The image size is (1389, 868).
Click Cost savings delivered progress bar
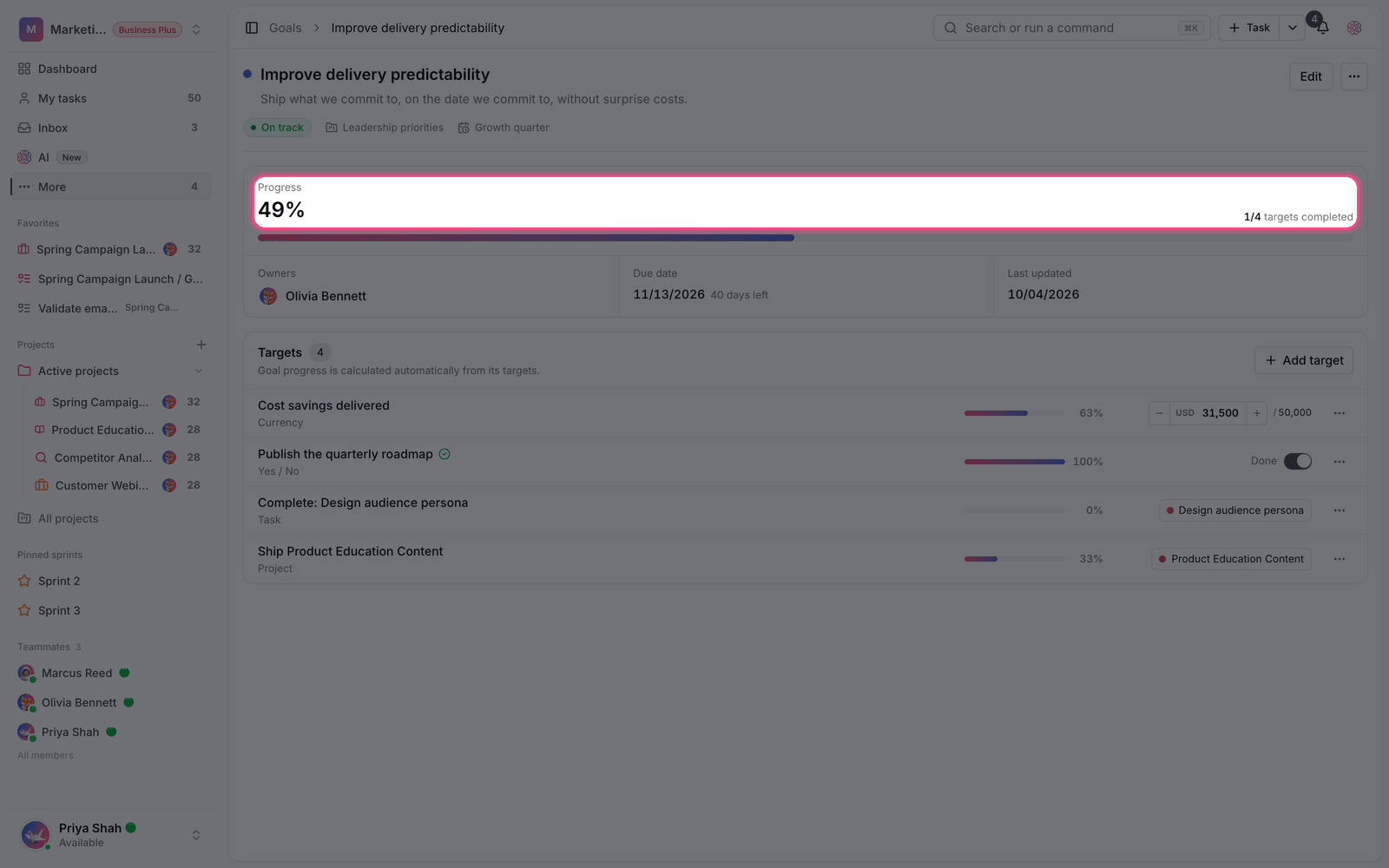point(1014,413)
